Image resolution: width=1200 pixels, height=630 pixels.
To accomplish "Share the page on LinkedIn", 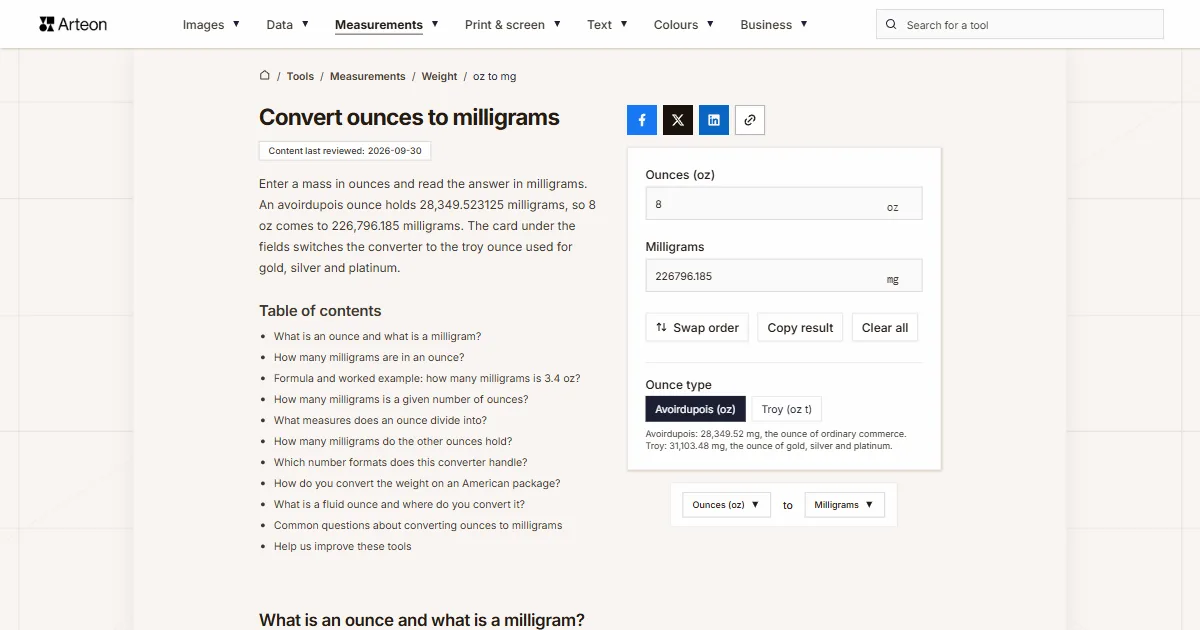I will point(714,120).
